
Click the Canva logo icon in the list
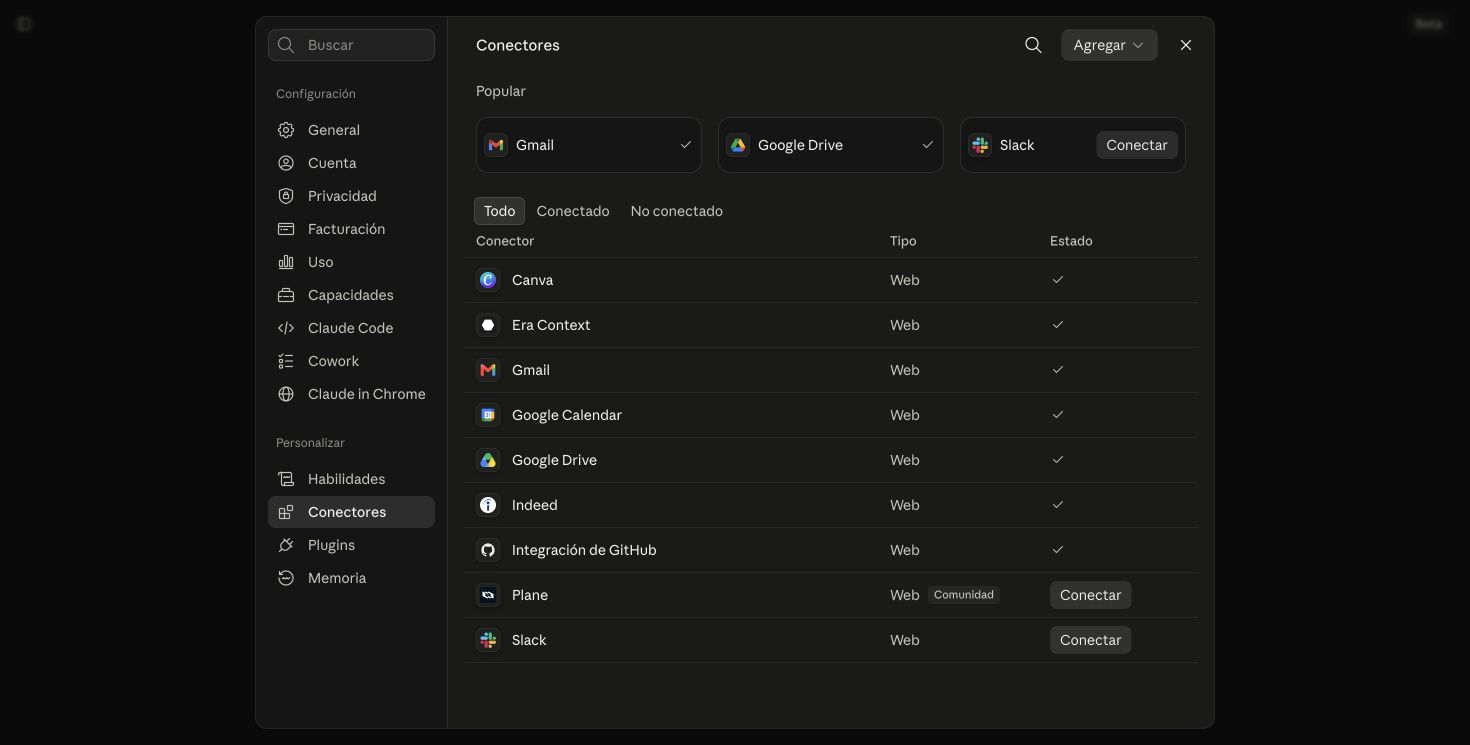click(x=488, y=280)
